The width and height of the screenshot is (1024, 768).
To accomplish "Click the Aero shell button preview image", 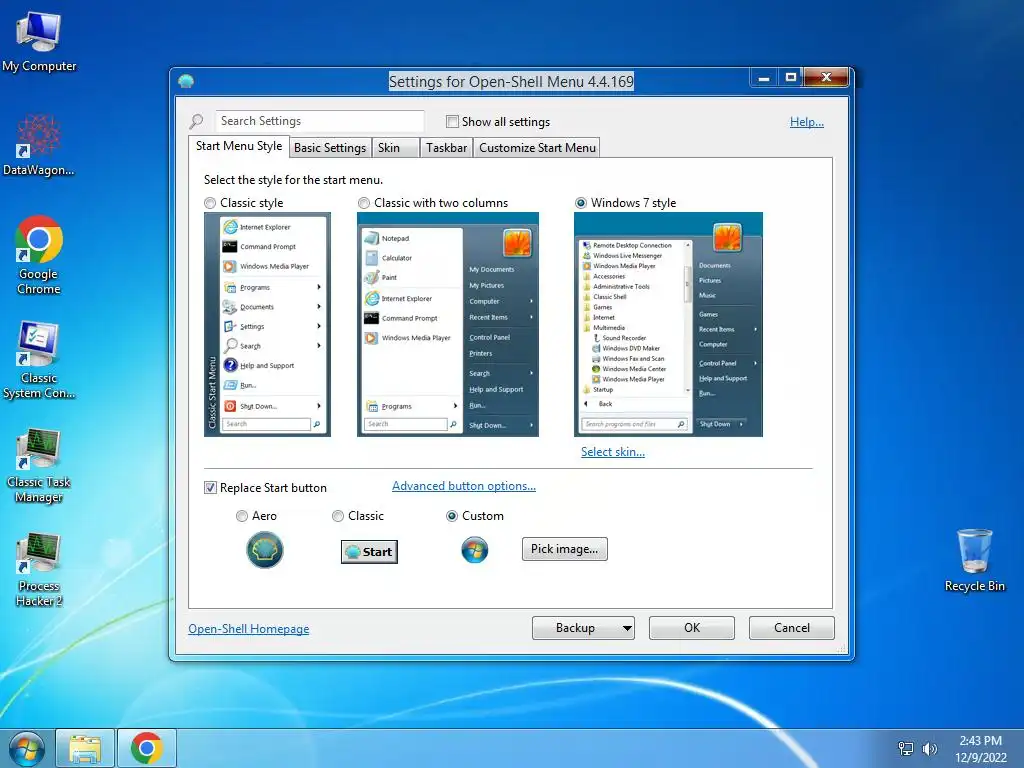I will (x=264, y=550).
